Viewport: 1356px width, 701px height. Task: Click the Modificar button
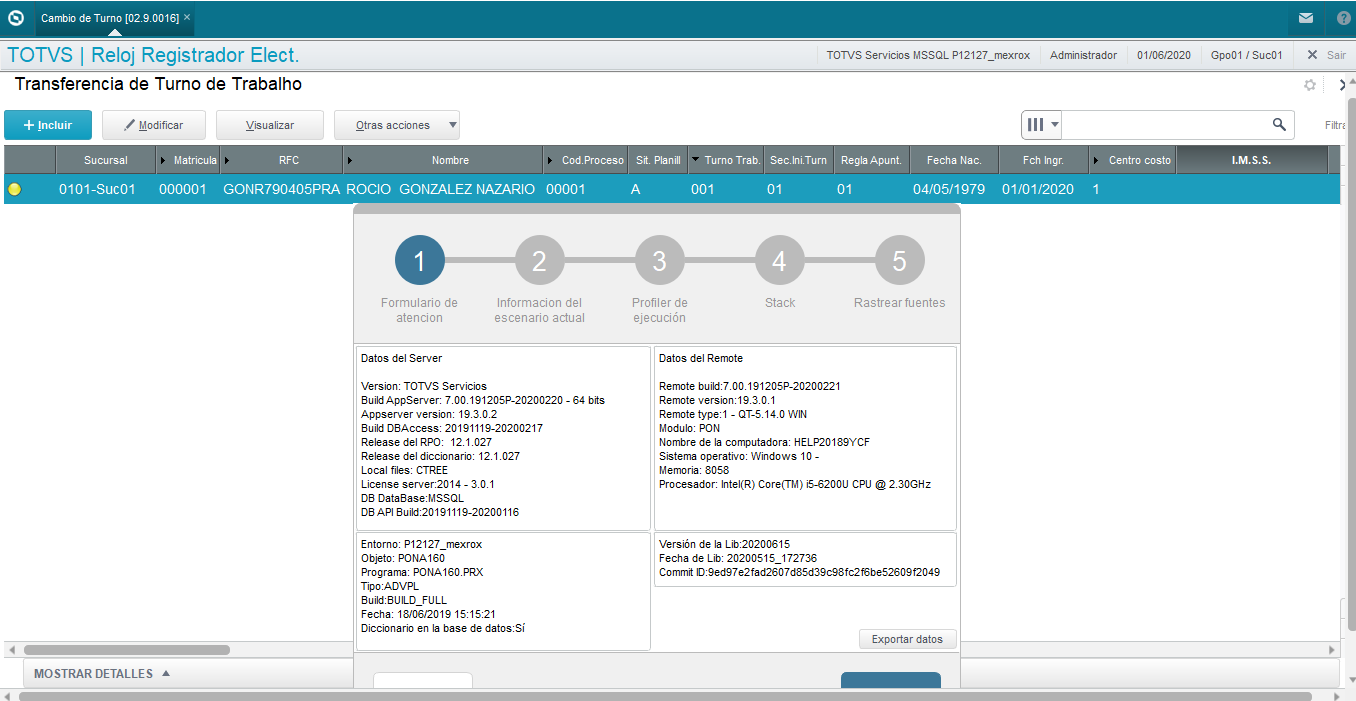(x=154, y=125)
